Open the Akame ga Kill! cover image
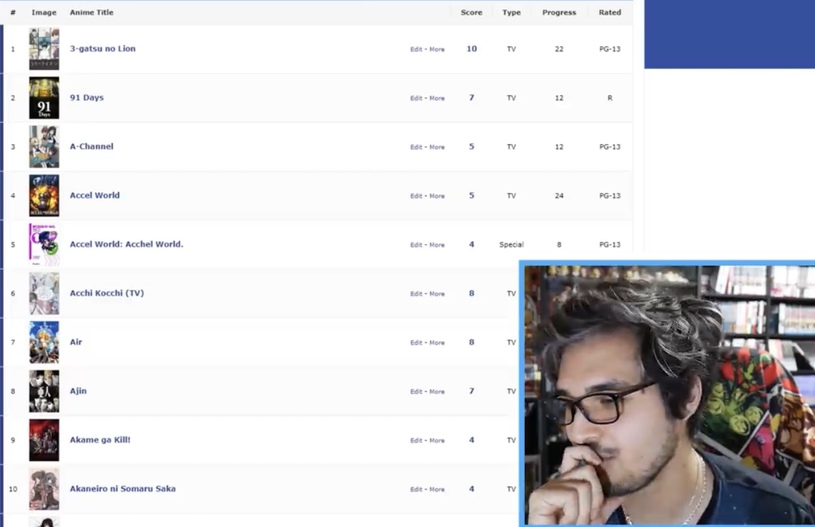This screenshot has width=815, height=527. click(x=44, y=440)
